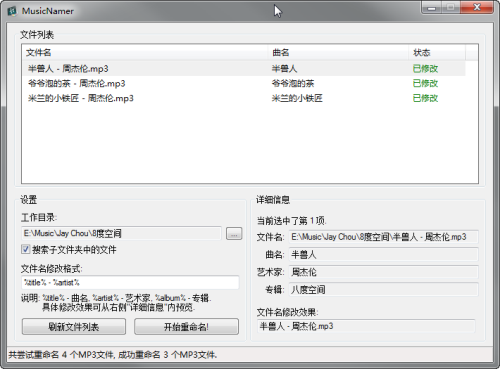Click the 曲名 cell 爷爷泡的茶

293,83
